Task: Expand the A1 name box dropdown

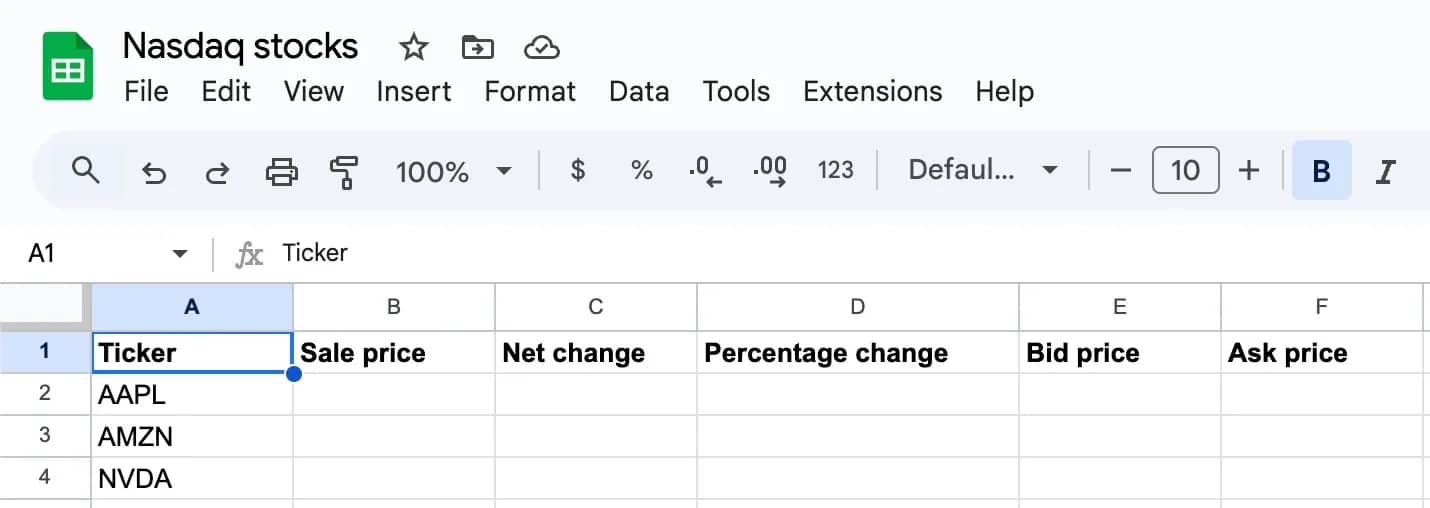Action: pos(180,254)
